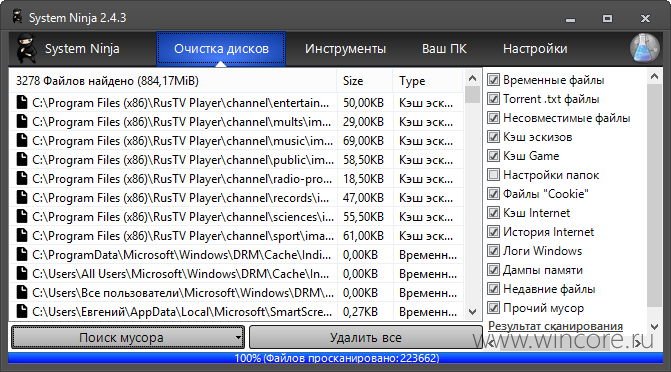Open Поиск мусора dropdown arrow
Viewport: 671px width, 372px height.
(238, 338)
